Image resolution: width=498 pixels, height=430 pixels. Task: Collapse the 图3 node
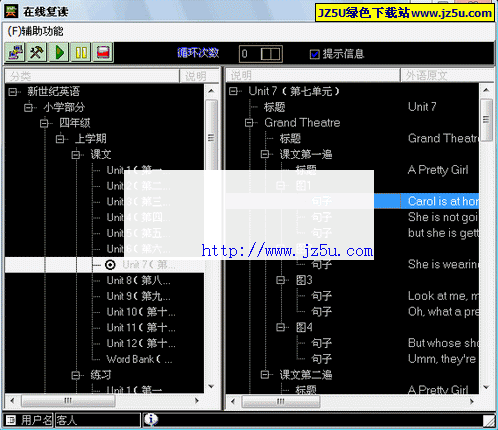[x=281, y=280]
